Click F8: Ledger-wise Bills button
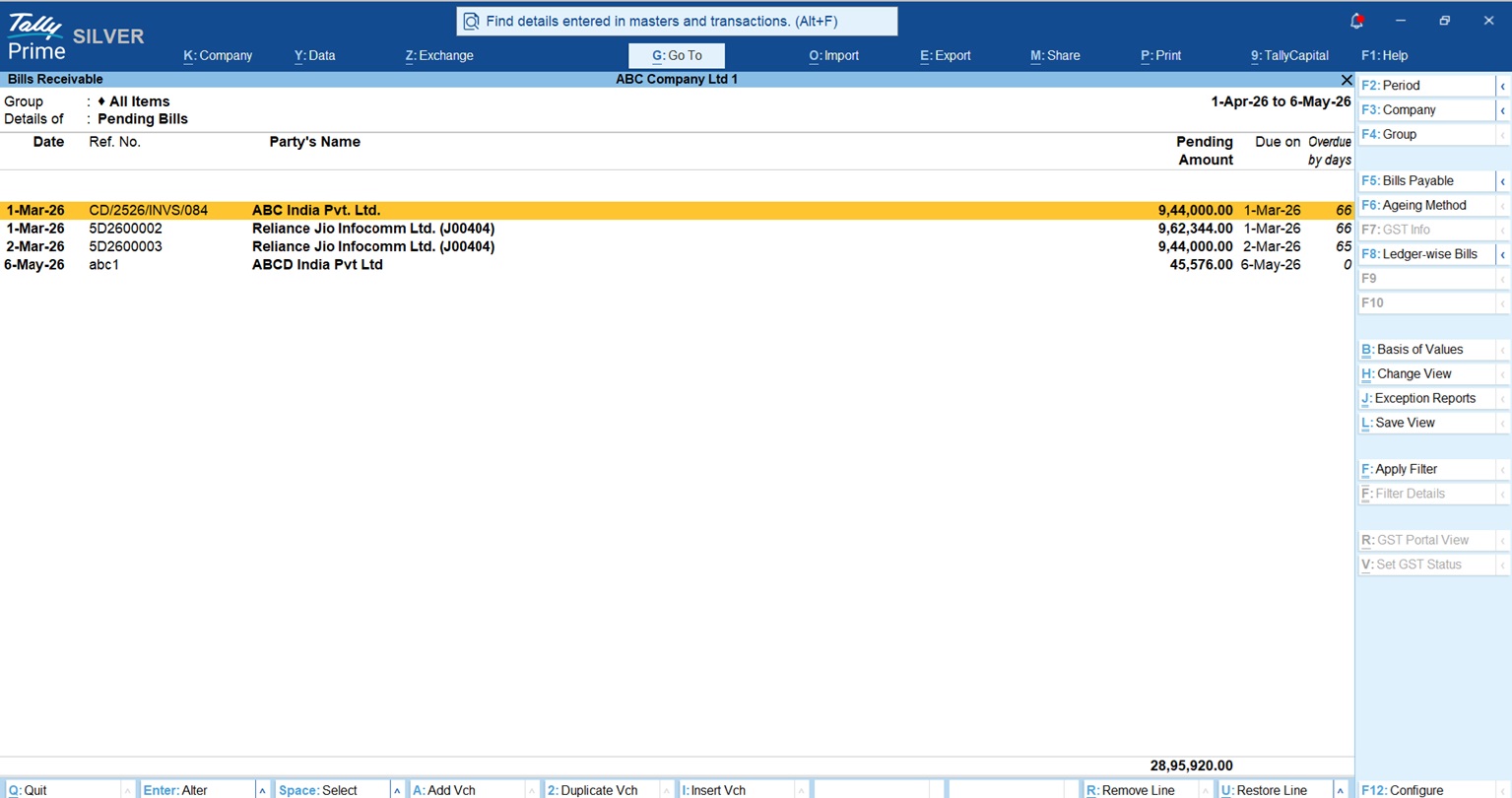The image size is (1512, 798). (1426, 254)
